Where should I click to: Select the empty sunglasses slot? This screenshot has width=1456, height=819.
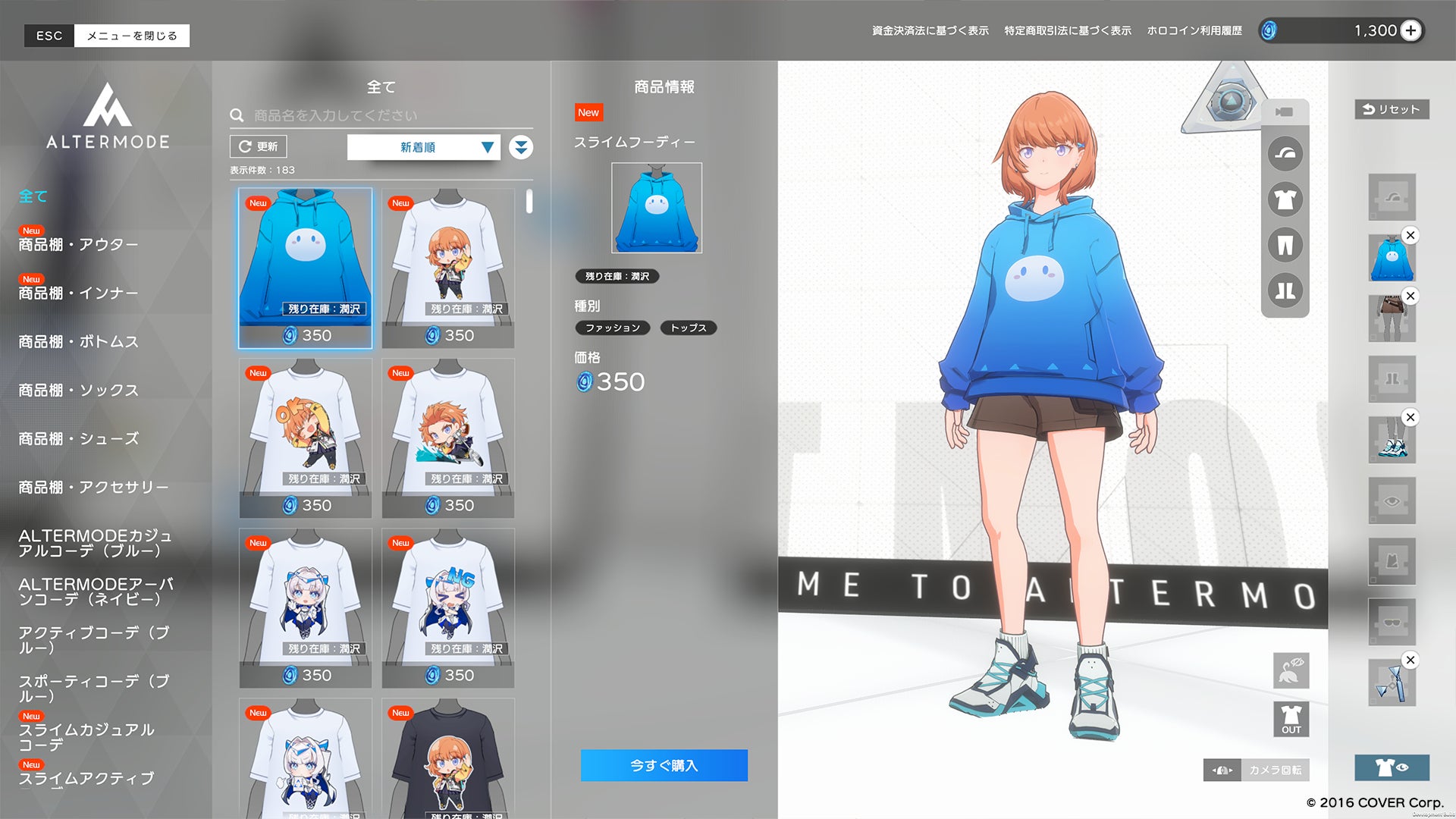(1392, 622)
